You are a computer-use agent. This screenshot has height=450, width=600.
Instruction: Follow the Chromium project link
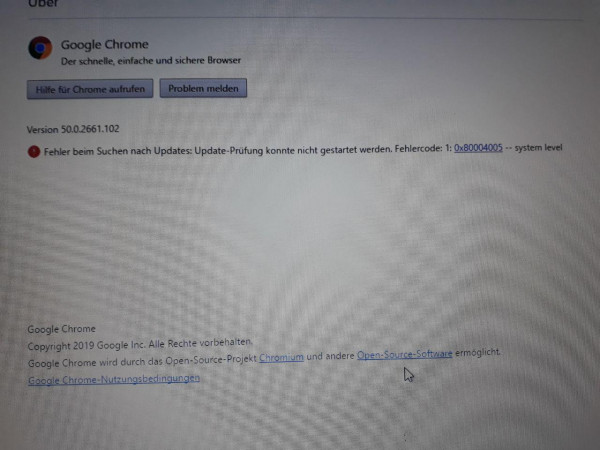point(281,357)
